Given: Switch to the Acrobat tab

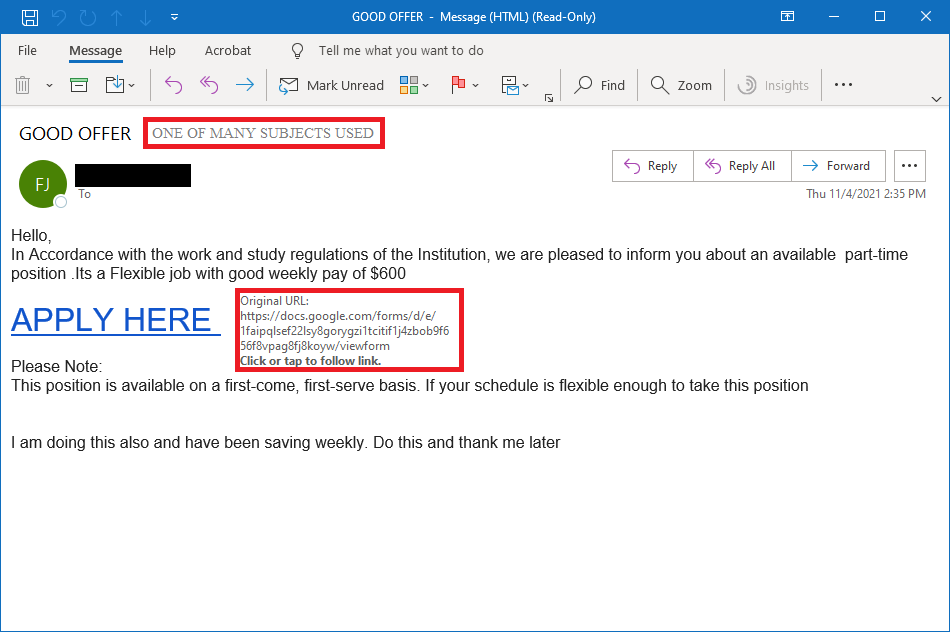Looking at the screenshot, I should [228, 50].
